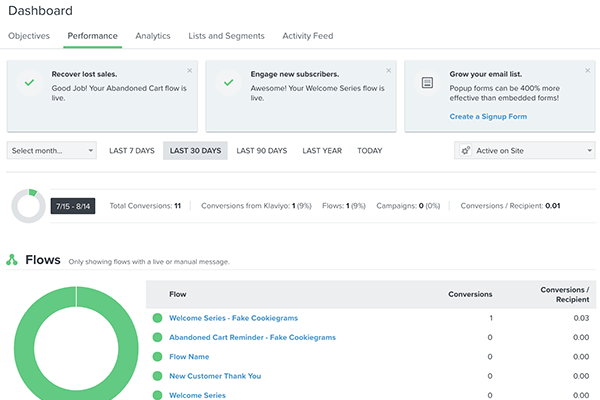This screenshot has height=400, width=600.
Task: Click the Flows section icon
Action: (12, 260)
